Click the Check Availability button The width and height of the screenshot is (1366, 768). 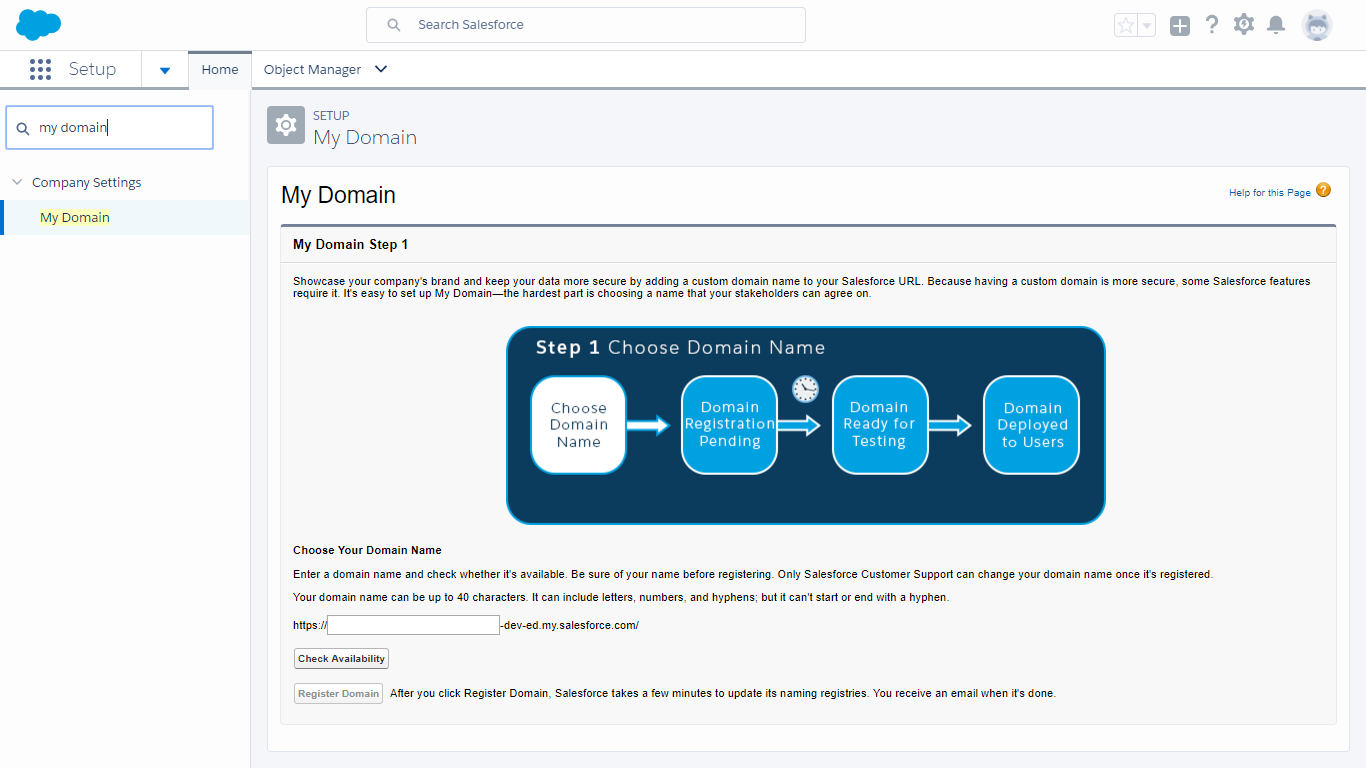(341, 658)
